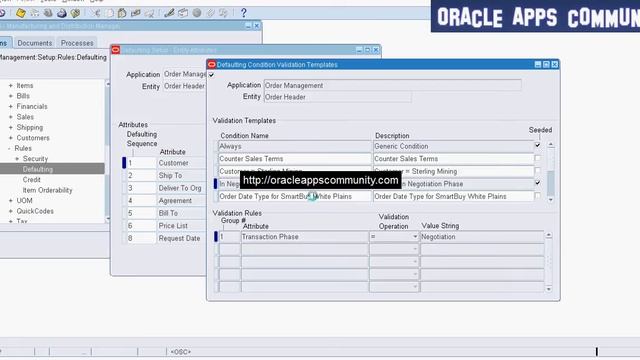
Task: Click the Negotiation value string field
Action: click(x=482, y=237)
